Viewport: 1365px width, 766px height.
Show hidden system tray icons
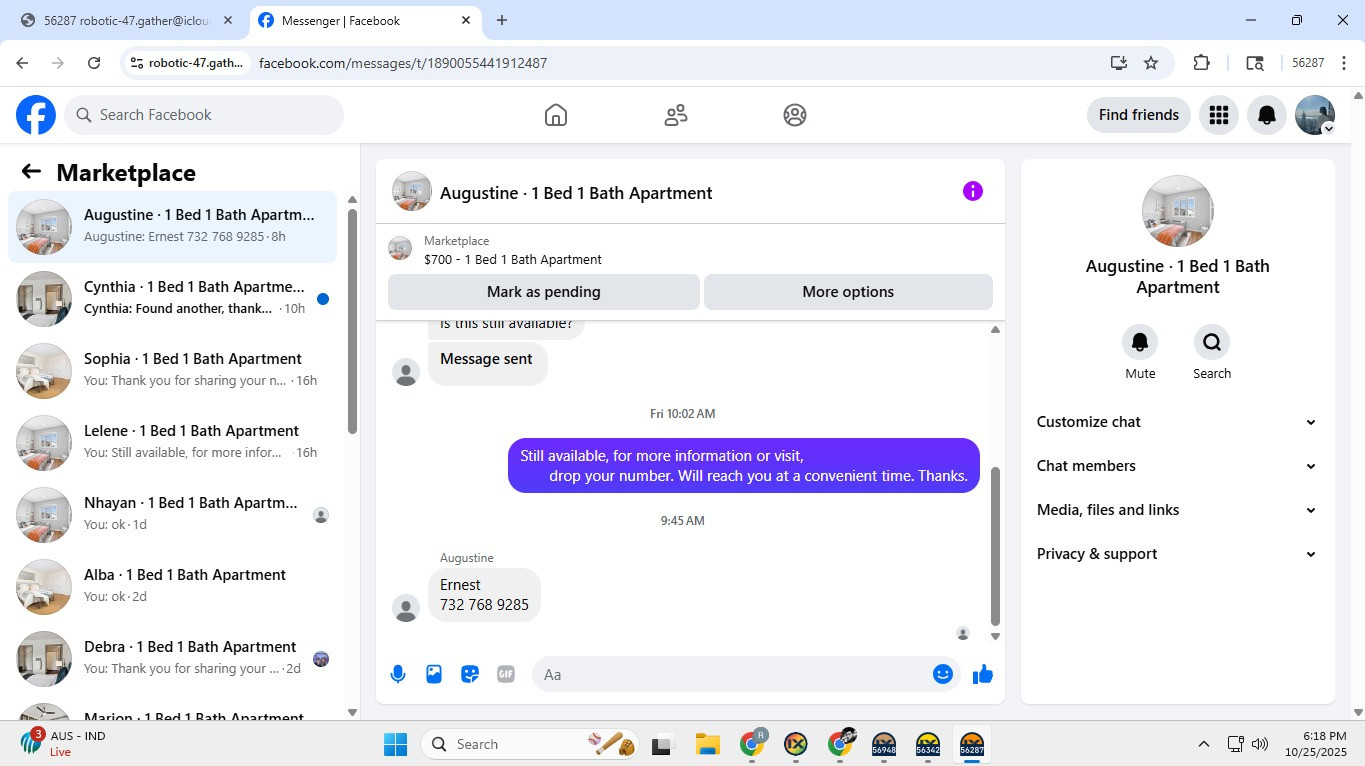1204,744
